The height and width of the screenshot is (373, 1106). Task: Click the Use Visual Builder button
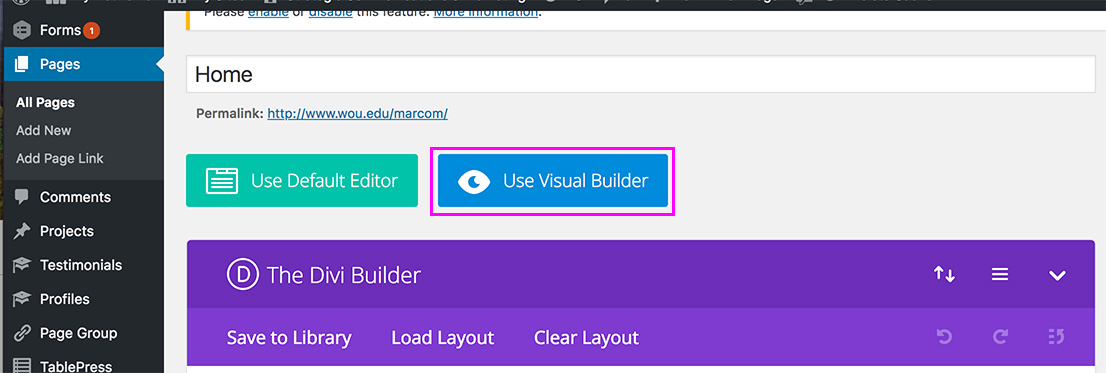(553, 181)
